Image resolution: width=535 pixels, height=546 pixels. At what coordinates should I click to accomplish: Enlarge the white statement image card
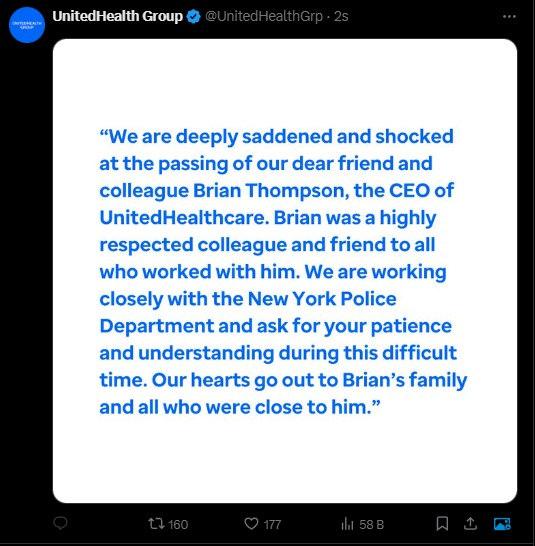pyautogui.click(x=285, y=271)
